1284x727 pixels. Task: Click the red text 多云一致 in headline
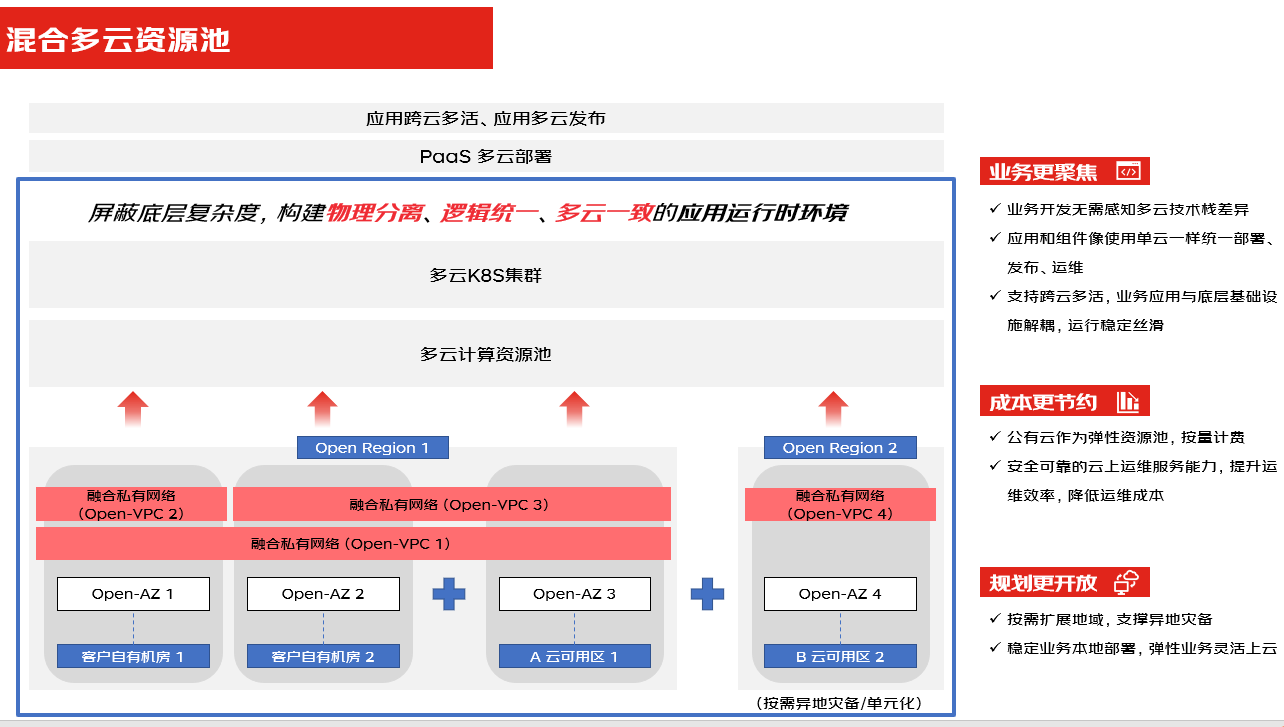(x=603, y=213)
